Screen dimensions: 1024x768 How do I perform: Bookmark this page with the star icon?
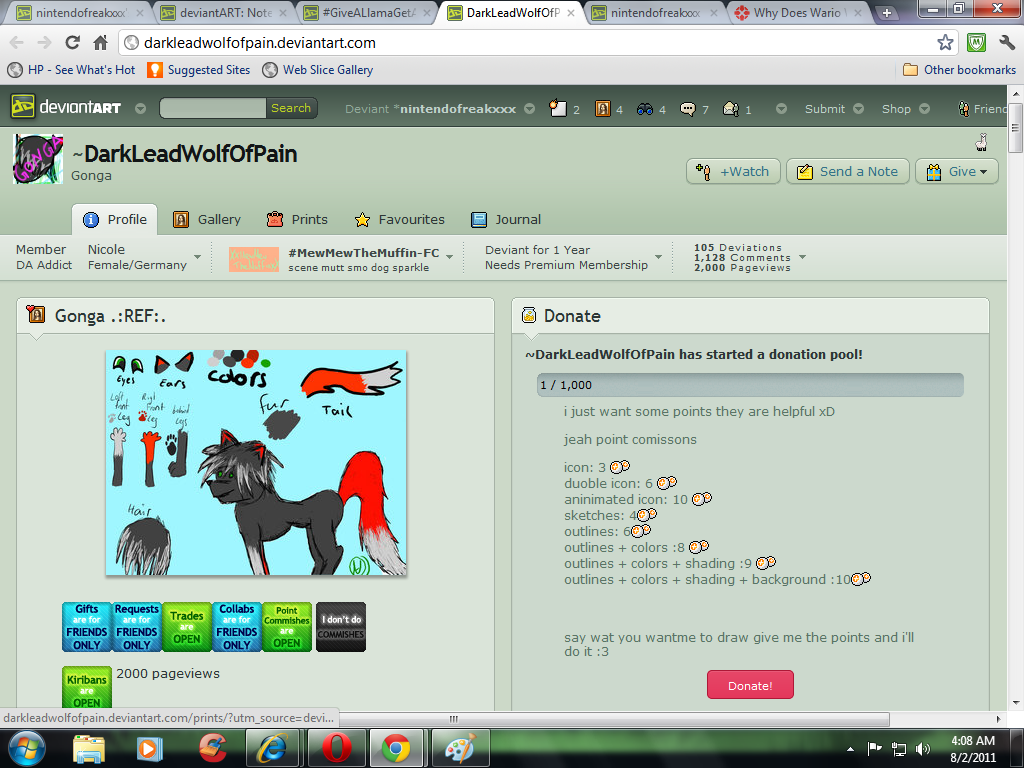(x=945, y=43)
